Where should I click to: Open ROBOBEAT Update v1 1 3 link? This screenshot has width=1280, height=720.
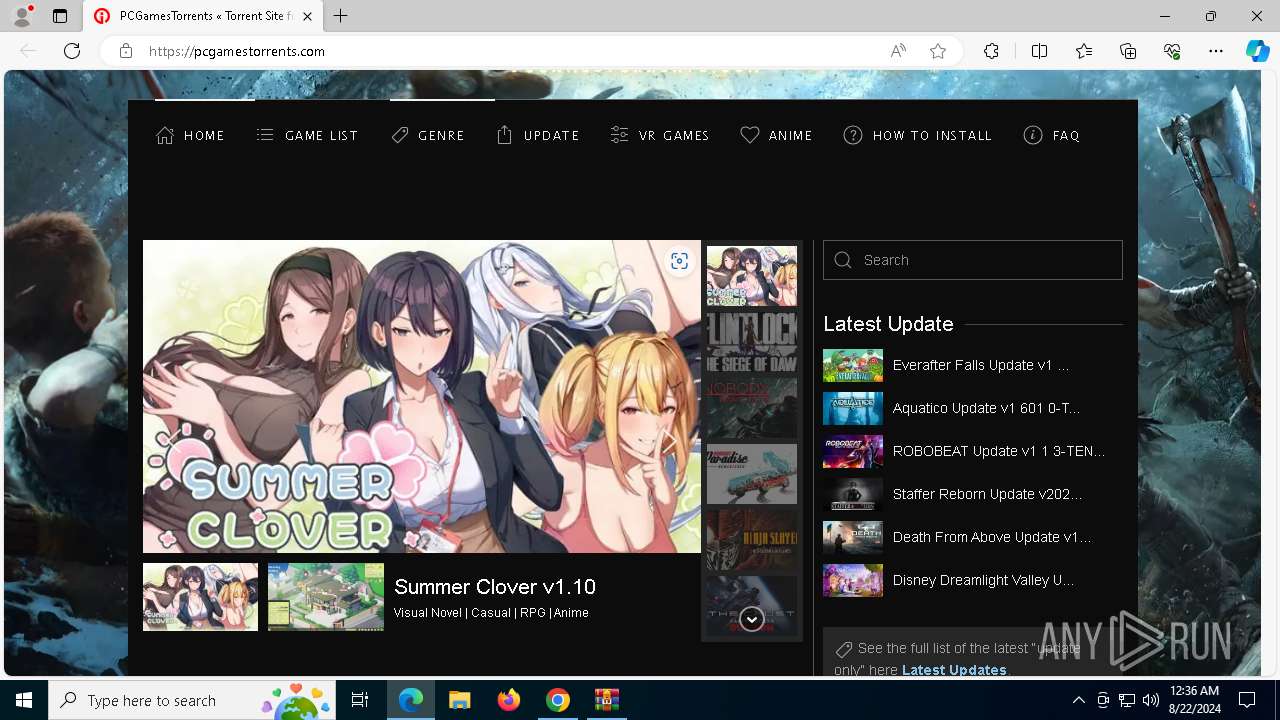coord(999,452)
